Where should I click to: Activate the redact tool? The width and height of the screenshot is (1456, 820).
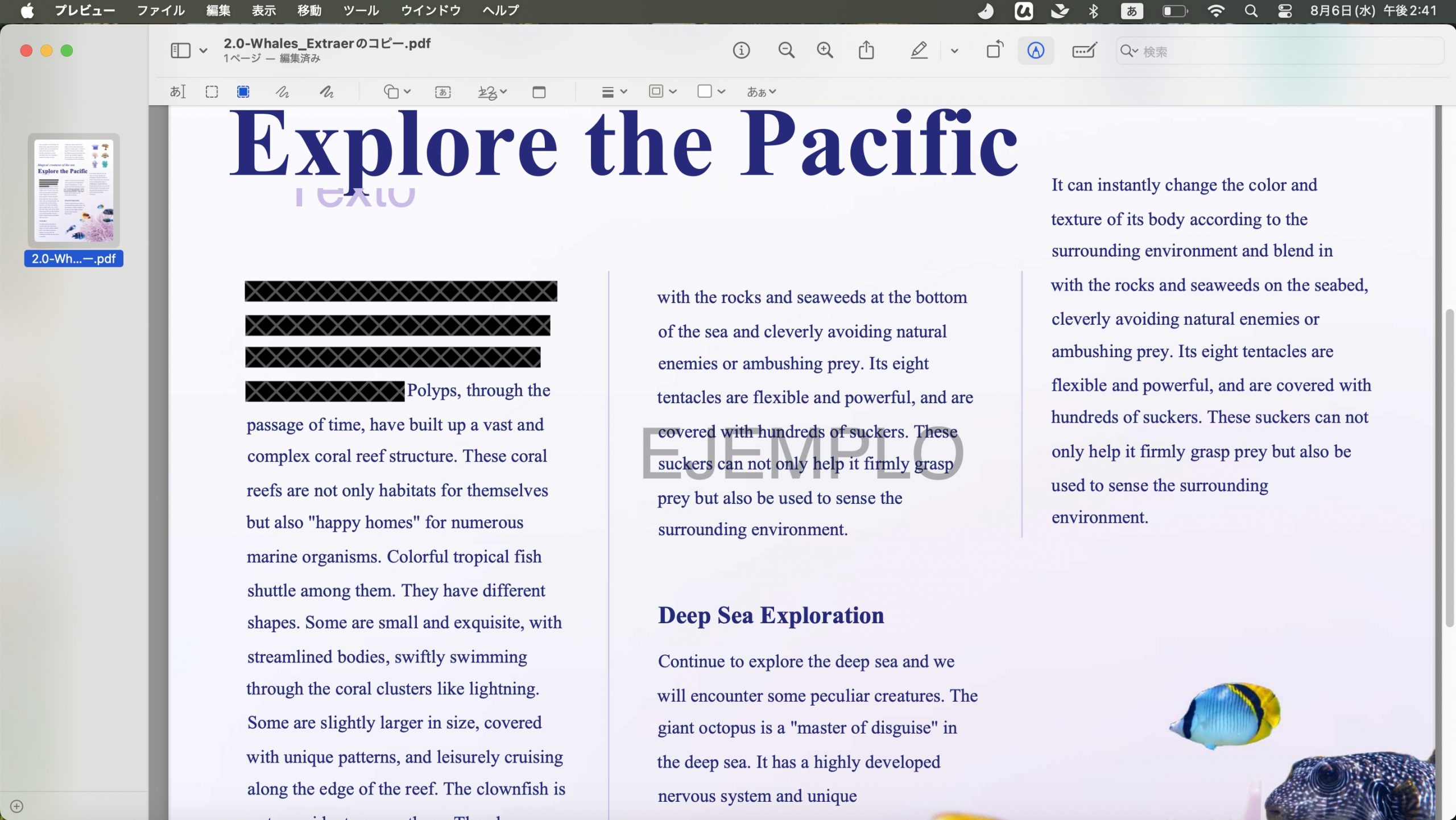(243, 92)
